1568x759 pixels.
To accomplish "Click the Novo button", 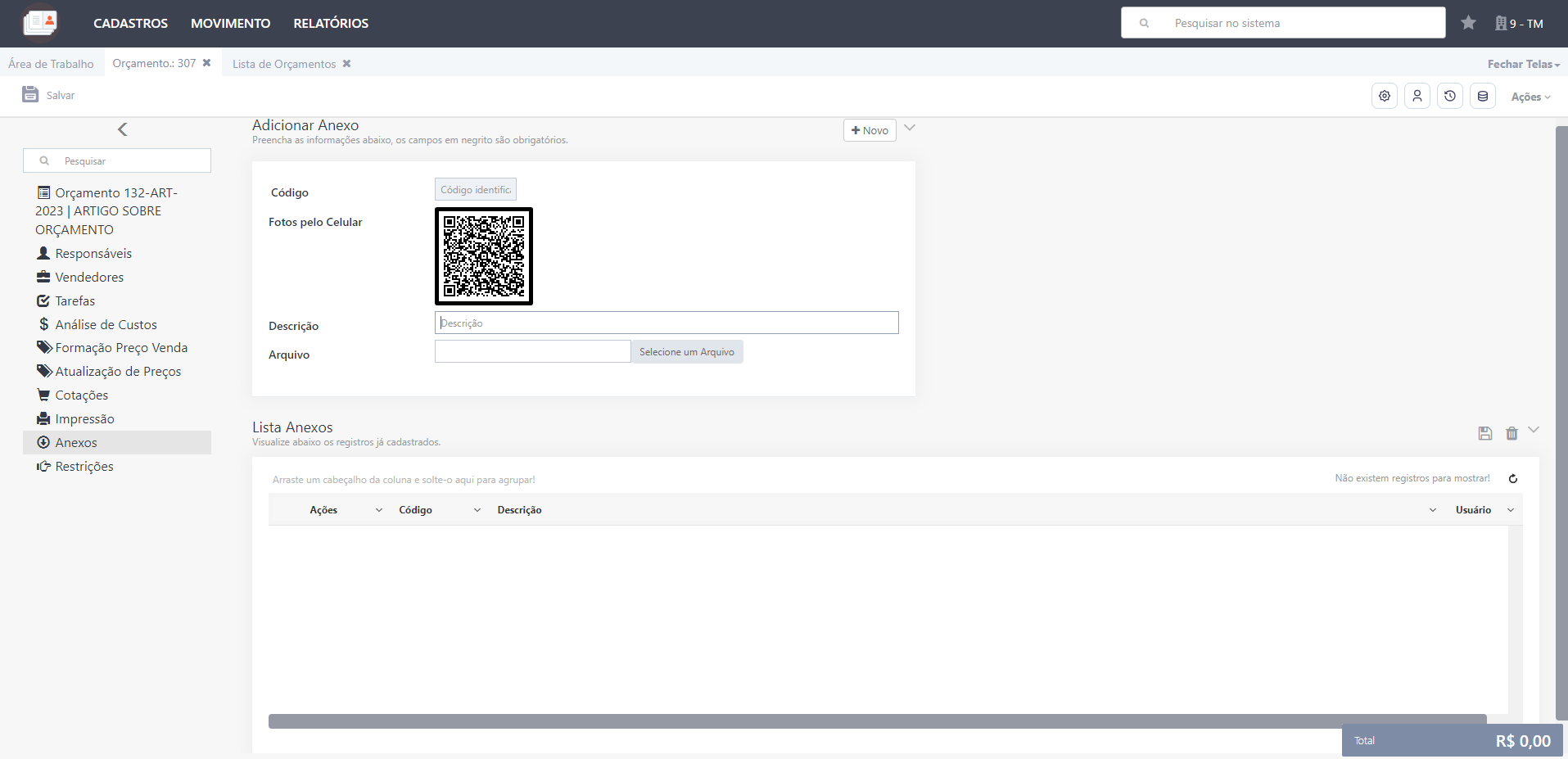I will pyautogui.click(x=870, y=130).
